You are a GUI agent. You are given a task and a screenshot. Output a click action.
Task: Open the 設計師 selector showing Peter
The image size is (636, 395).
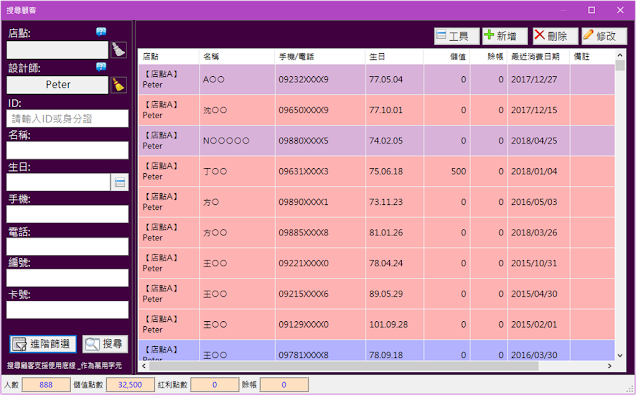click(58, 85)
